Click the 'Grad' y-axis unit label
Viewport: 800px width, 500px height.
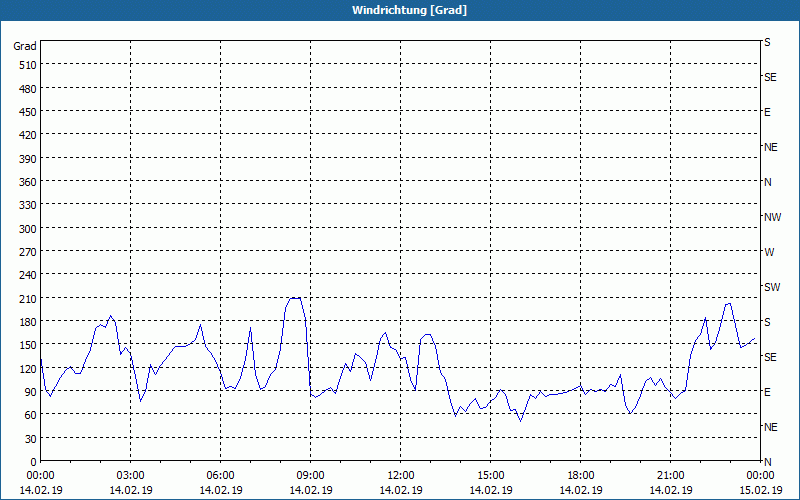[x=24, y=46]
